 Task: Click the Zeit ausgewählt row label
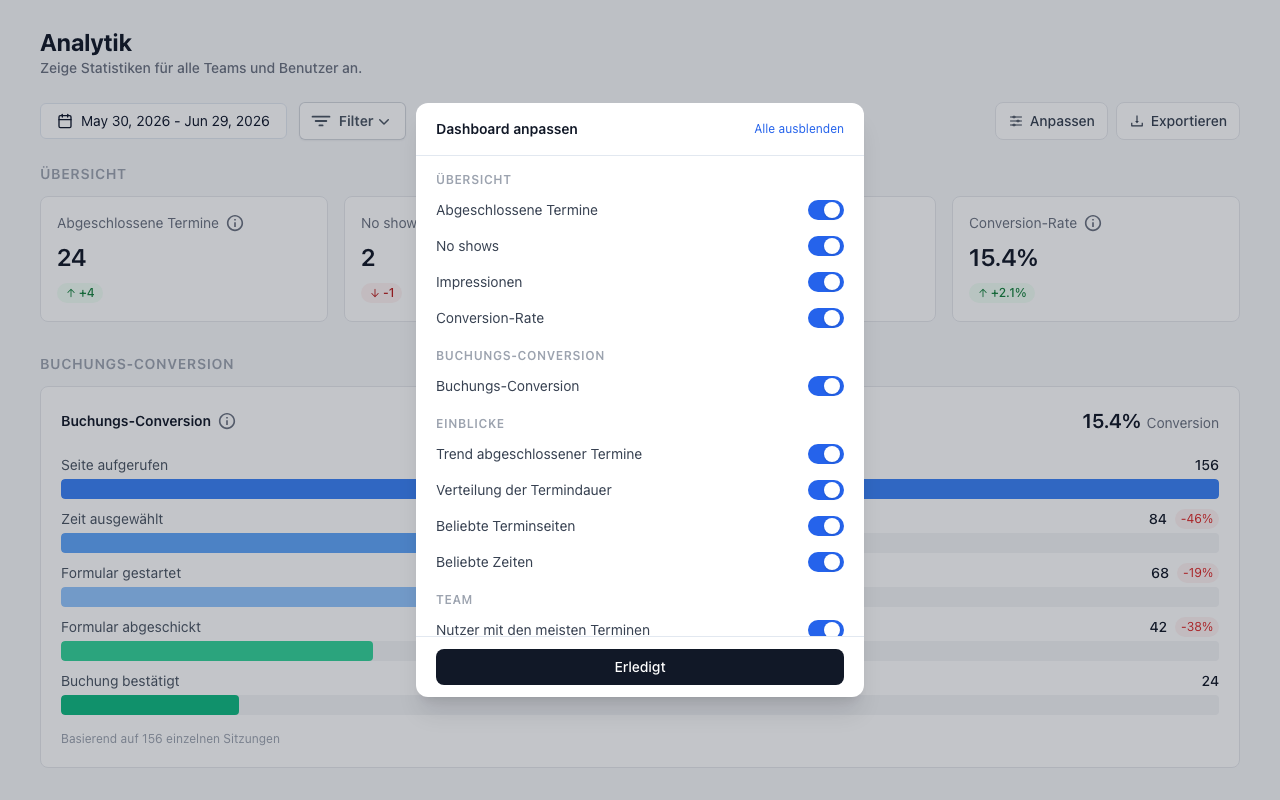point(112,519)
